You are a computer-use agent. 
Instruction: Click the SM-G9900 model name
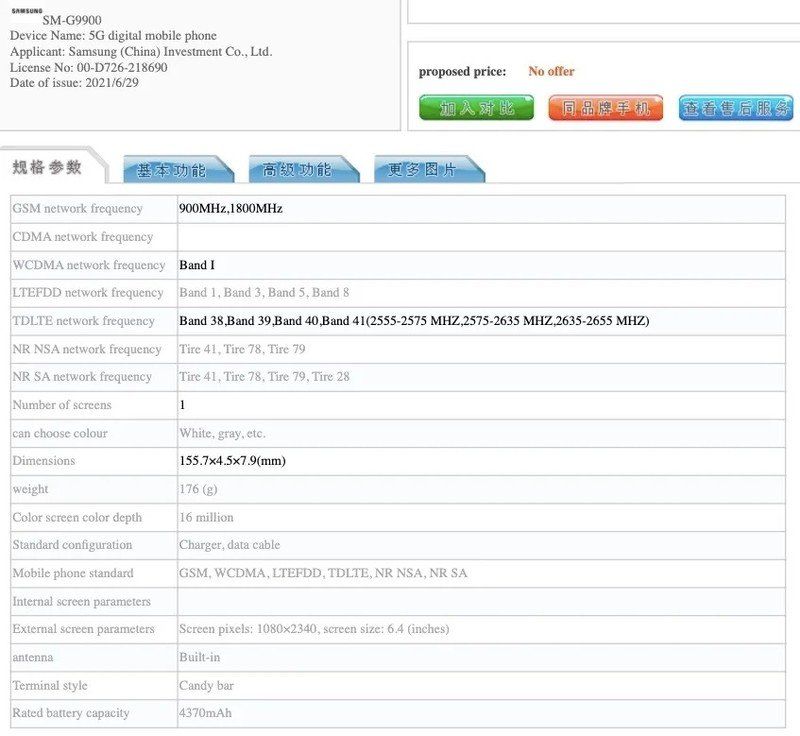click(x=72, y=20)
